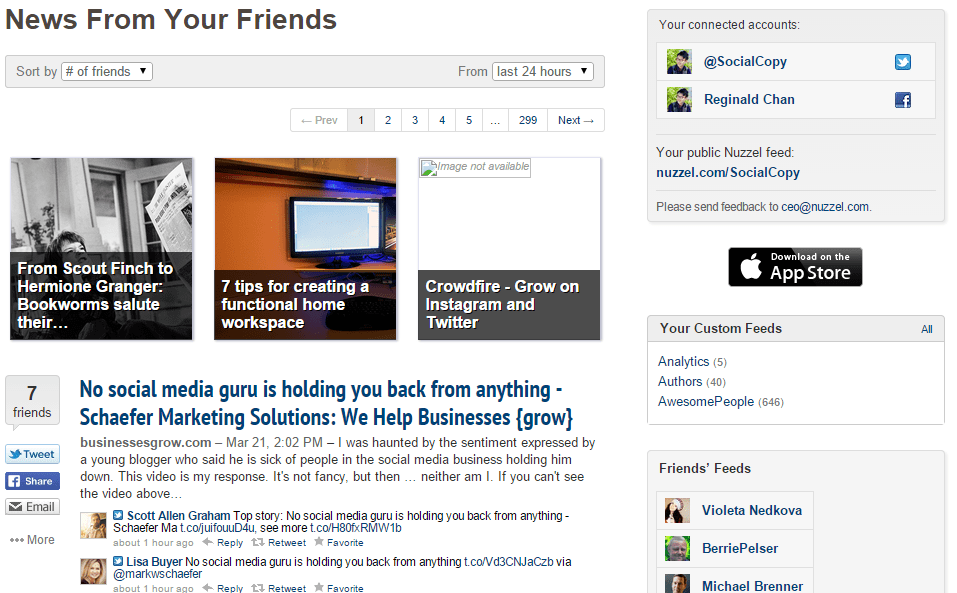
Task: Open the t.co/Vd3CNJaCzb link
Action: click(508, 561)
